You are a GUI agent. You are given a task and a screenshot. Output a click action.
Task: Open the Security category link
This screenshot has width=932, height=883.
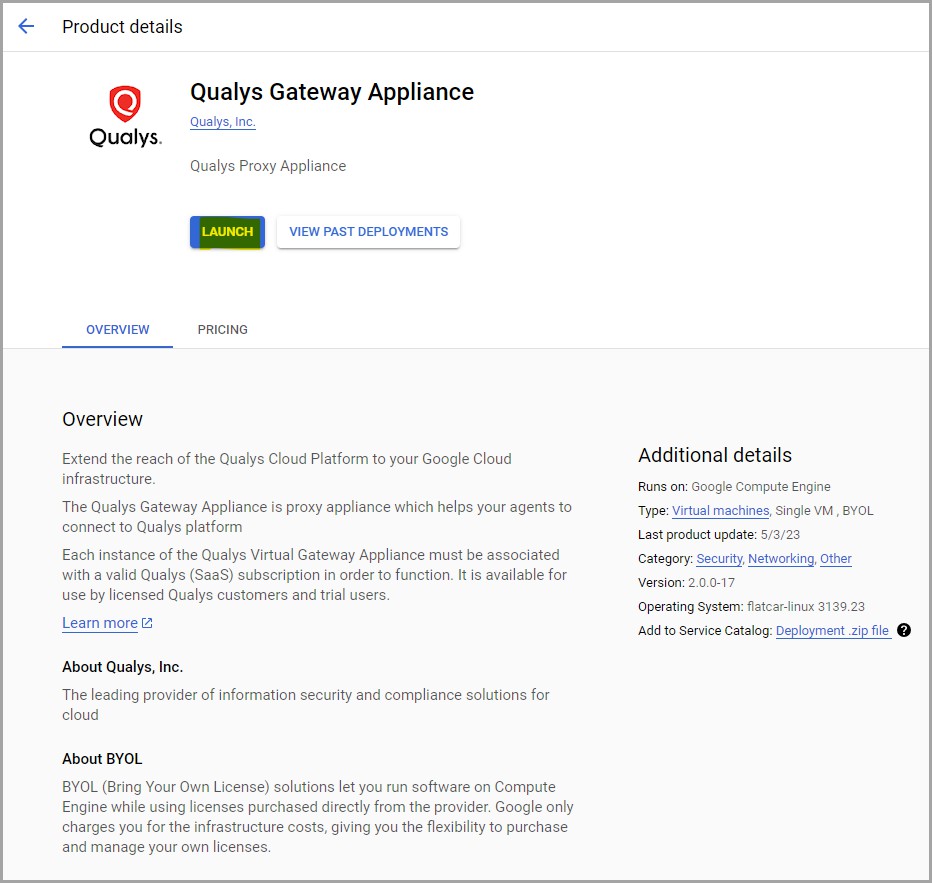pyautogui.click(x=719, y=559)
